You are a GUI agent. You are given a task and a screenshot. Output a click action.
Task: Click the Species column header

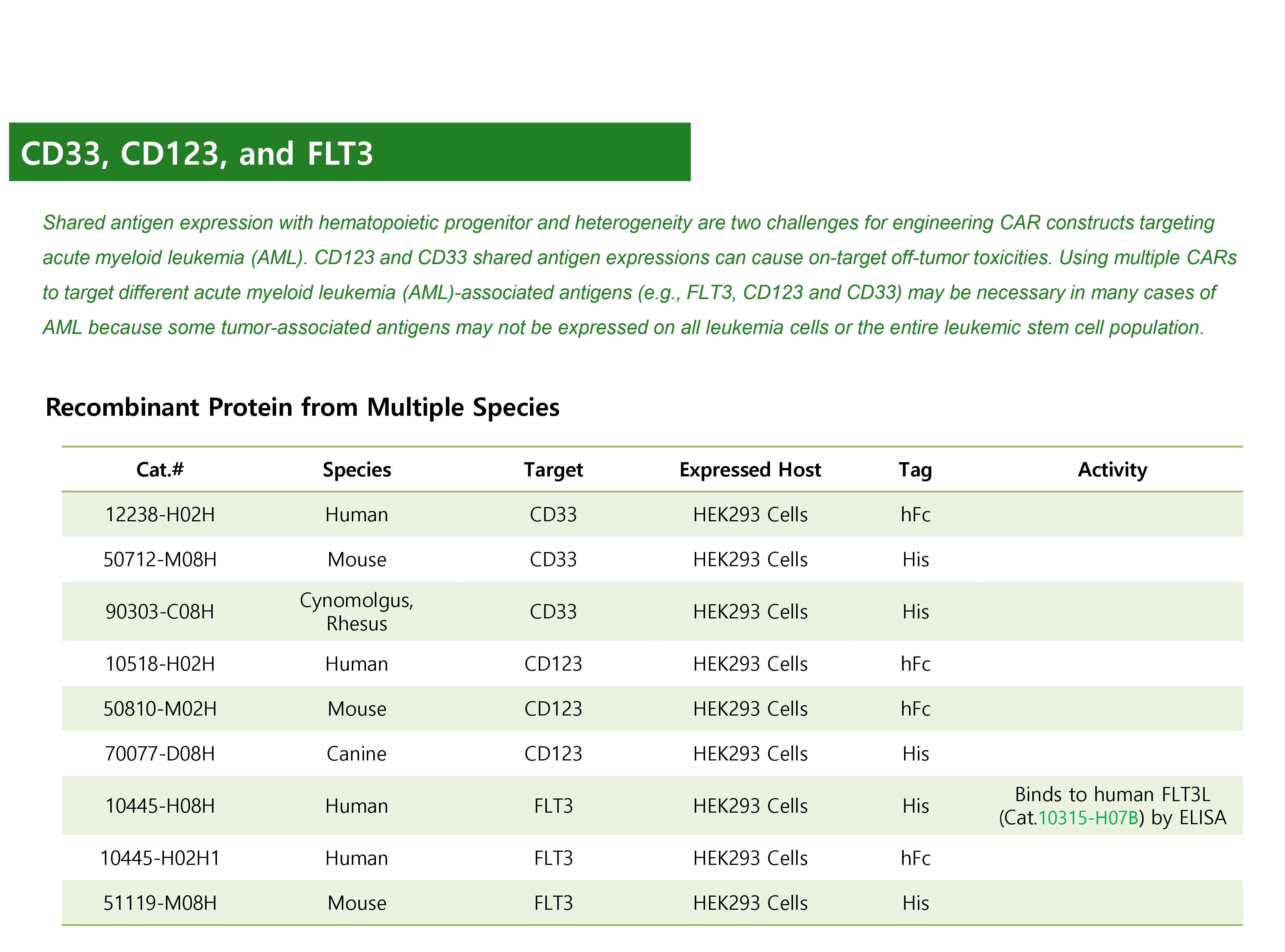(357, 470)
